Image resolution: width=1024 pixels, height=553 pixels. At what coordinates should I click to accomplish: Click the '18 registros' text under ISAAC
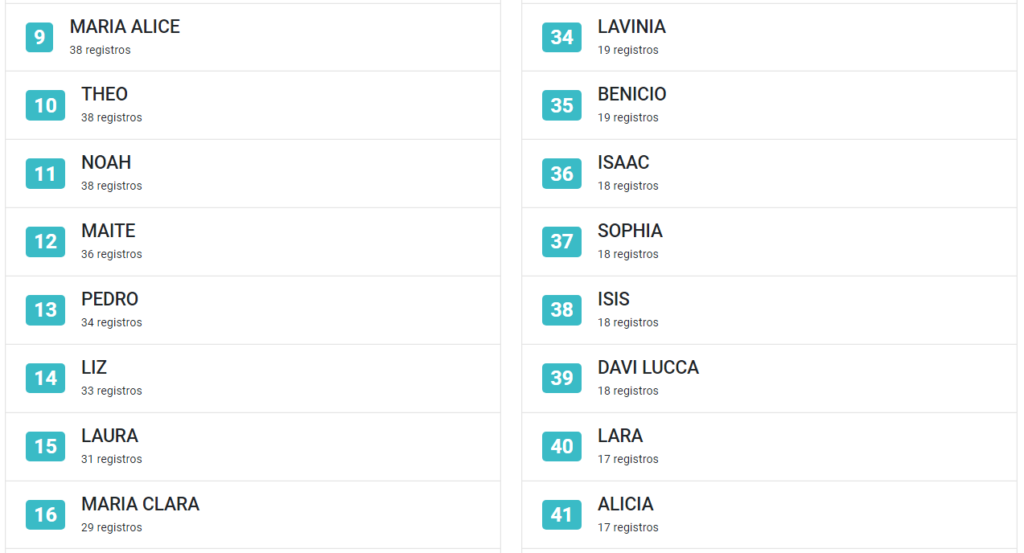point(628,186)
